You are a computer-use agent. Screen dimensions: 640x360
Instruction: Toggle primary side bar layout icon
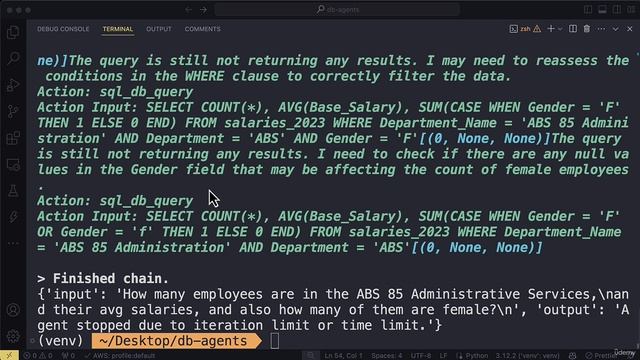tap(588, 9)
